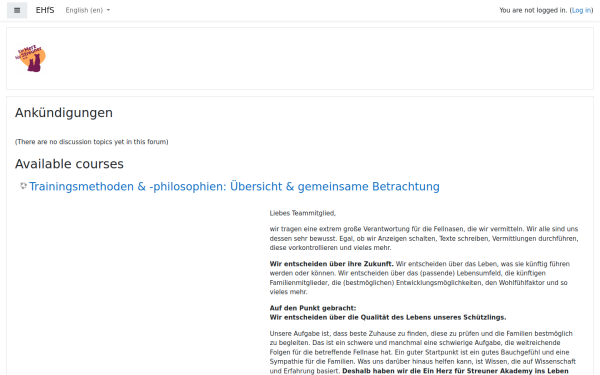600x375 pixels.
Task: Click the bold line about 'Qualität des Lebens'
Action: tap(388, 317)
